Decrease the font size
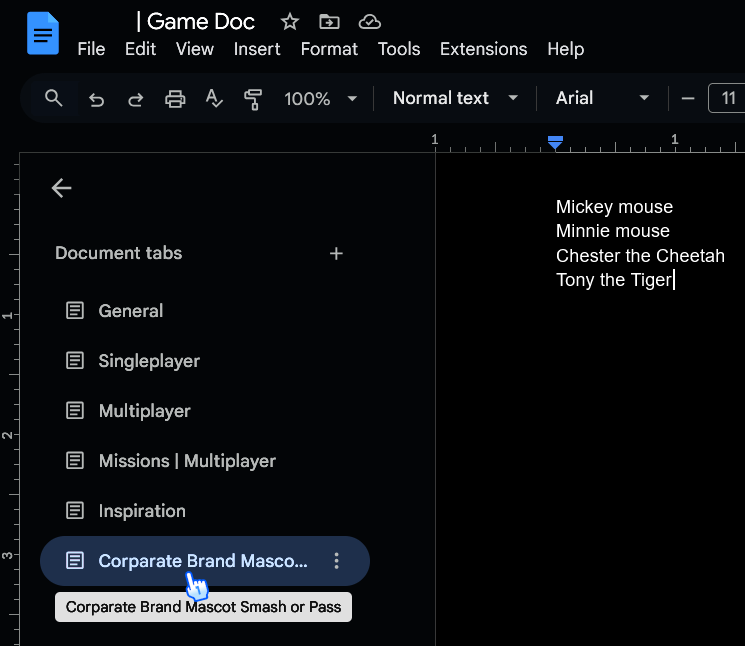Image resolution: width=745 pixels, height=646 pixels. point(688,99)
